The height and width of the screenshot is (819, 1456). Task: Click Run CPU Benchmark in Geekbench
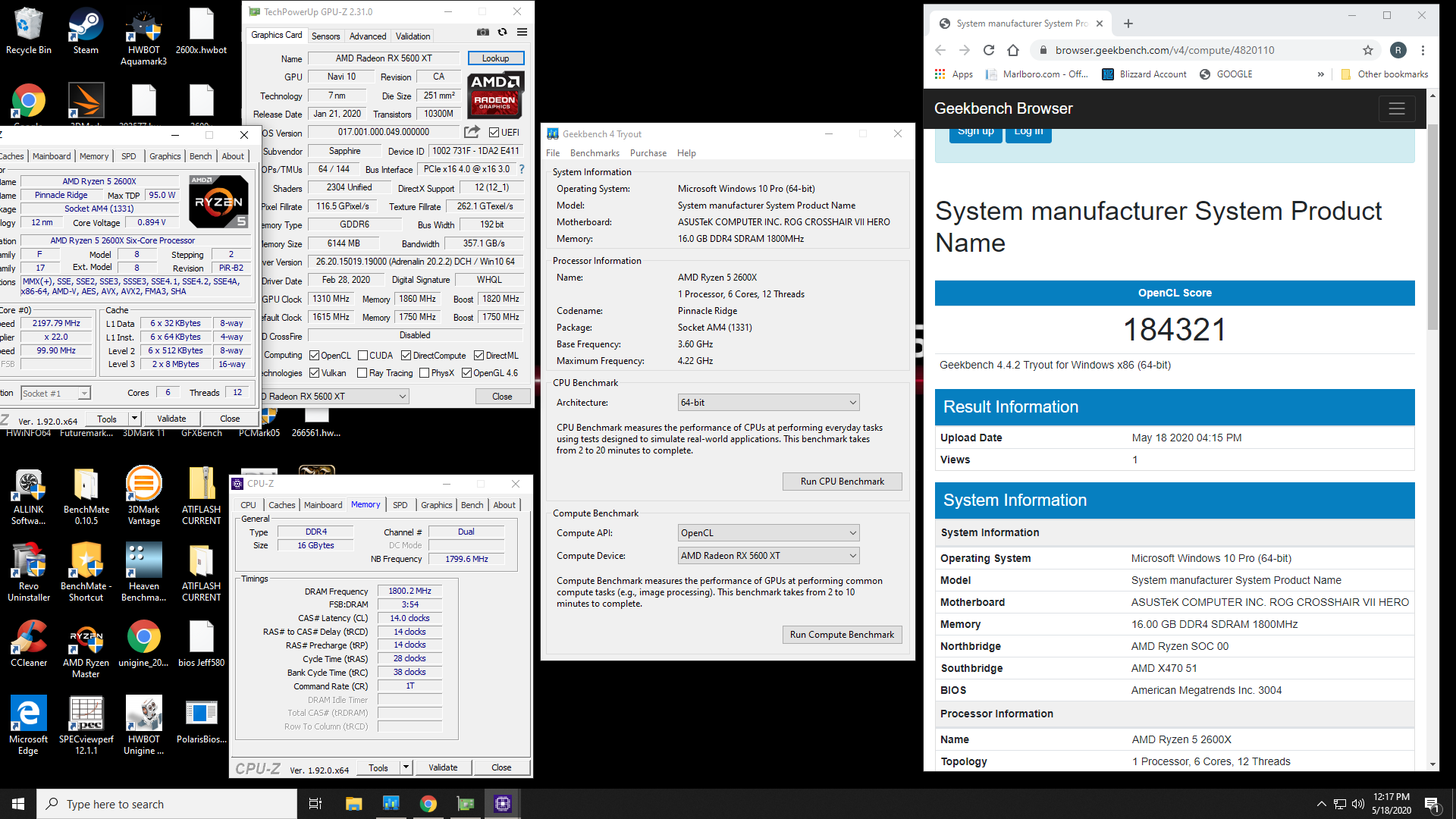pyautogui.click(x=842, y=482)
